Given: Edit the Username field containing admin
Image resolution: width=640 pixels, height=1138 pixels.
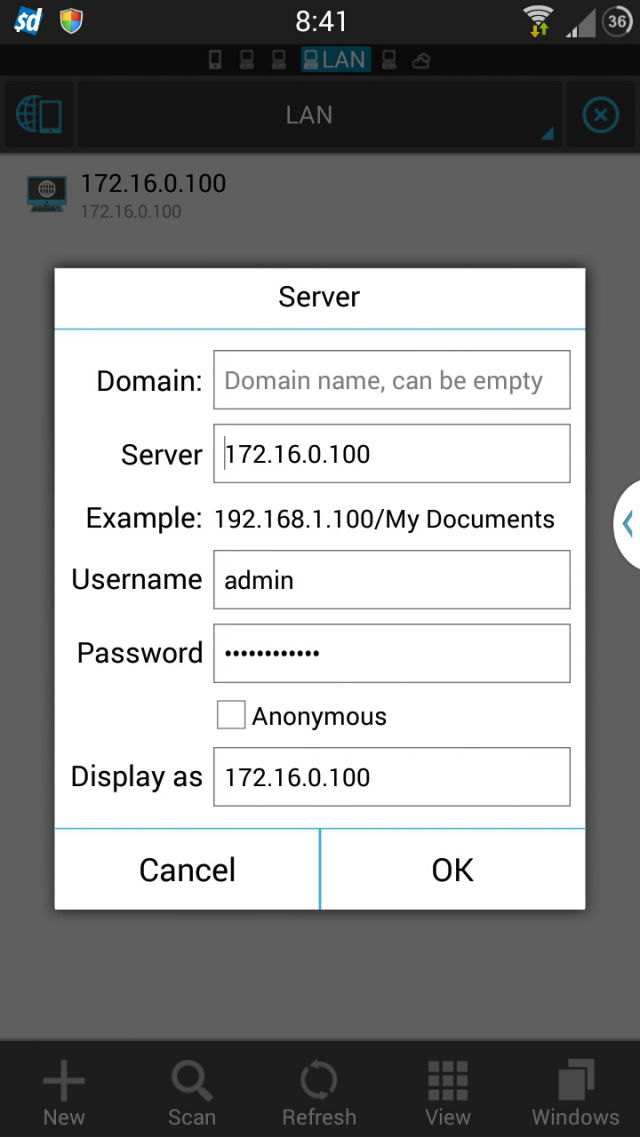Looking at the screenshot, I should (392, 579).
